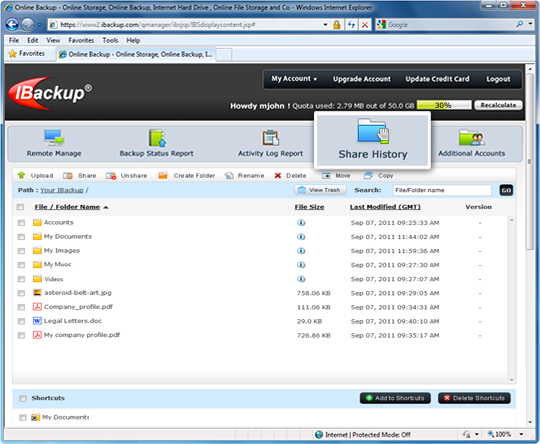
Task: Open the zoom level 100% dropdown
Action: pos(521,434)
